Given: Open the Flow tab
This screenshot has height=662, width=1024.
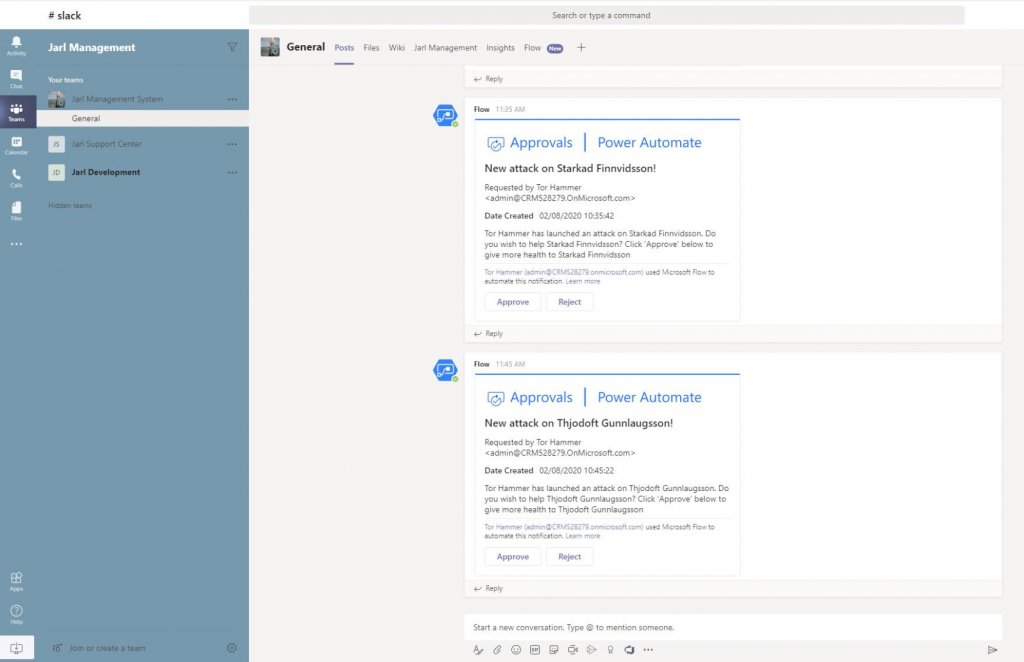Looking at the screenshot, I should 532,48.
